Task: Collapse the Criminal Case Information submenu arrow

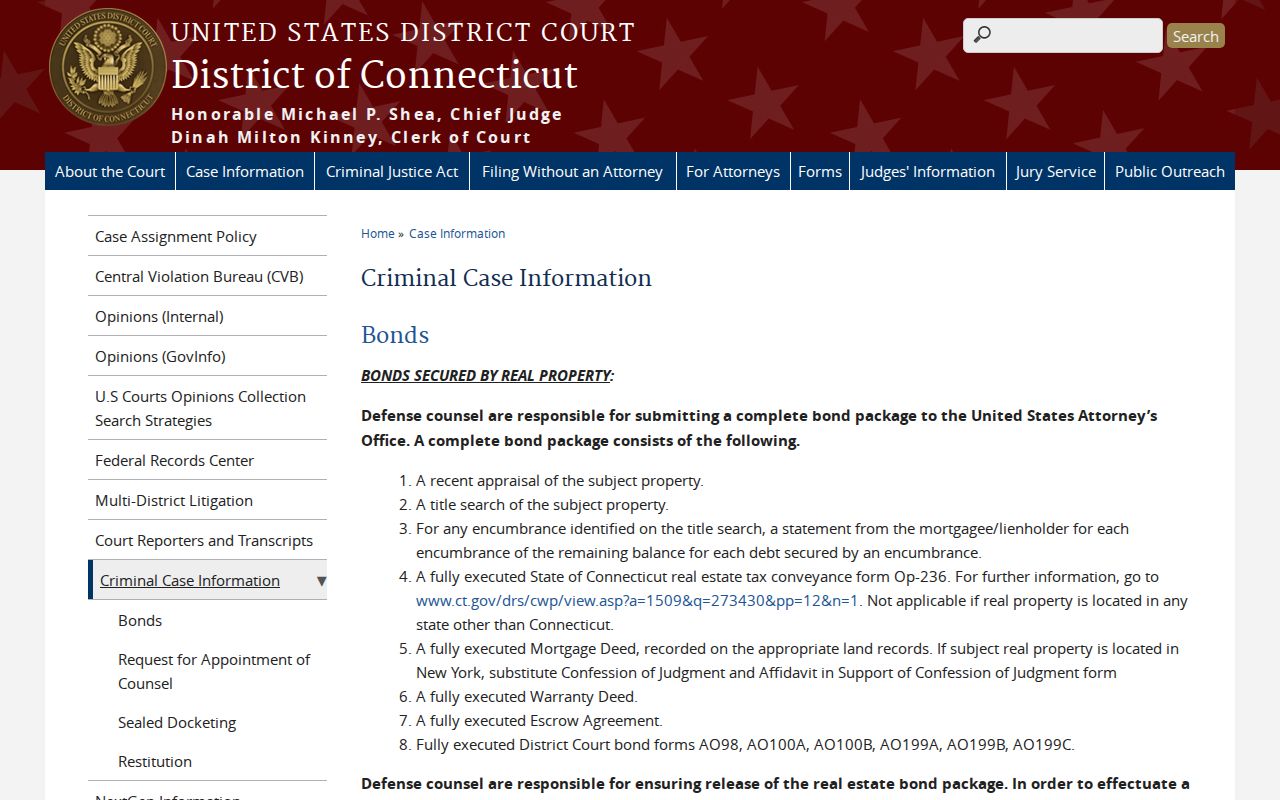Action: 321,581
